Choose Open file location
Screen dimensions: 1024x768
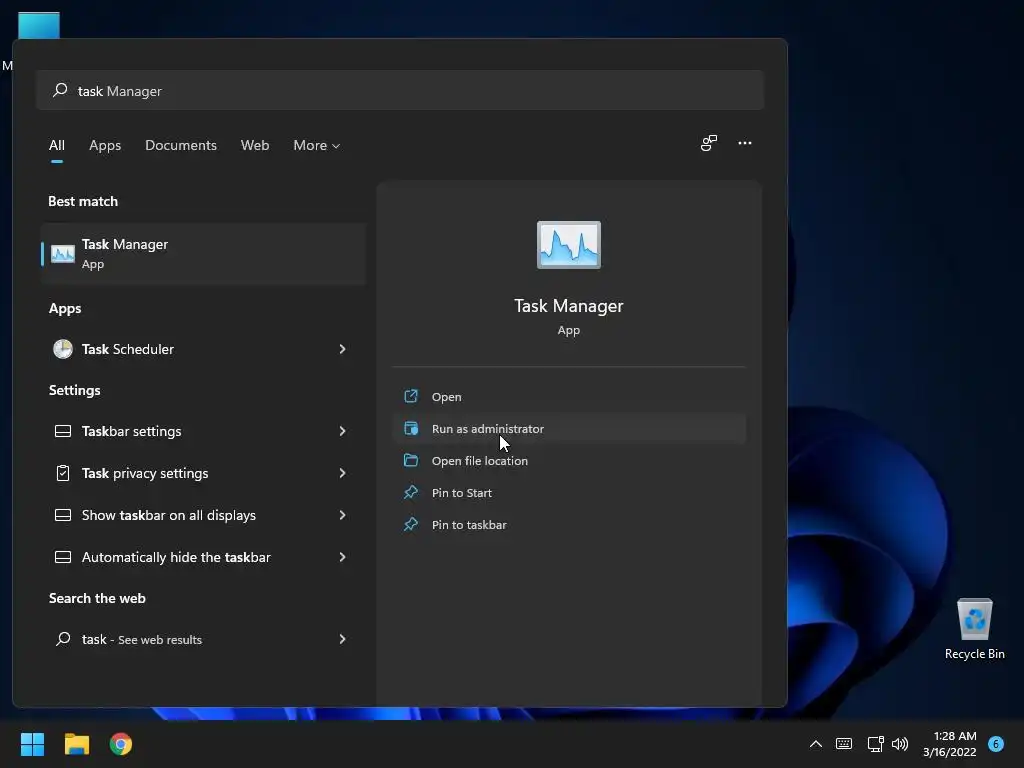[x=569, y=460]
